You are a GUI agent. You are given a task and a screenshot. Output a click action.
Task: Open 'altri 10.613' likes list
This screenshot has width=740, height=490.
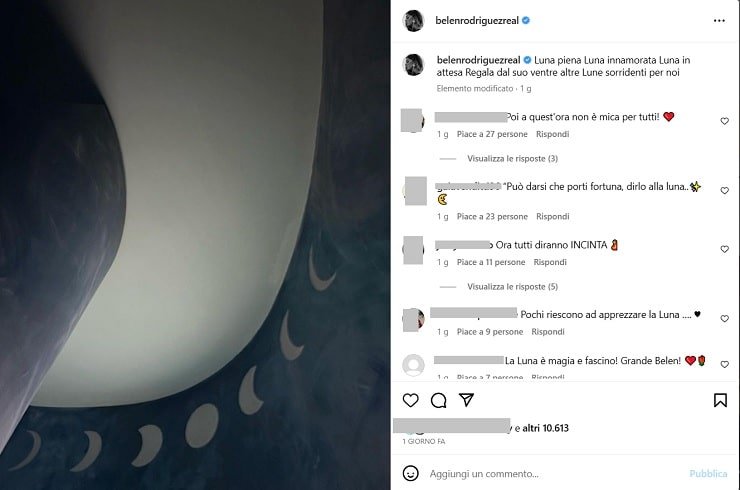click(544, 427)
